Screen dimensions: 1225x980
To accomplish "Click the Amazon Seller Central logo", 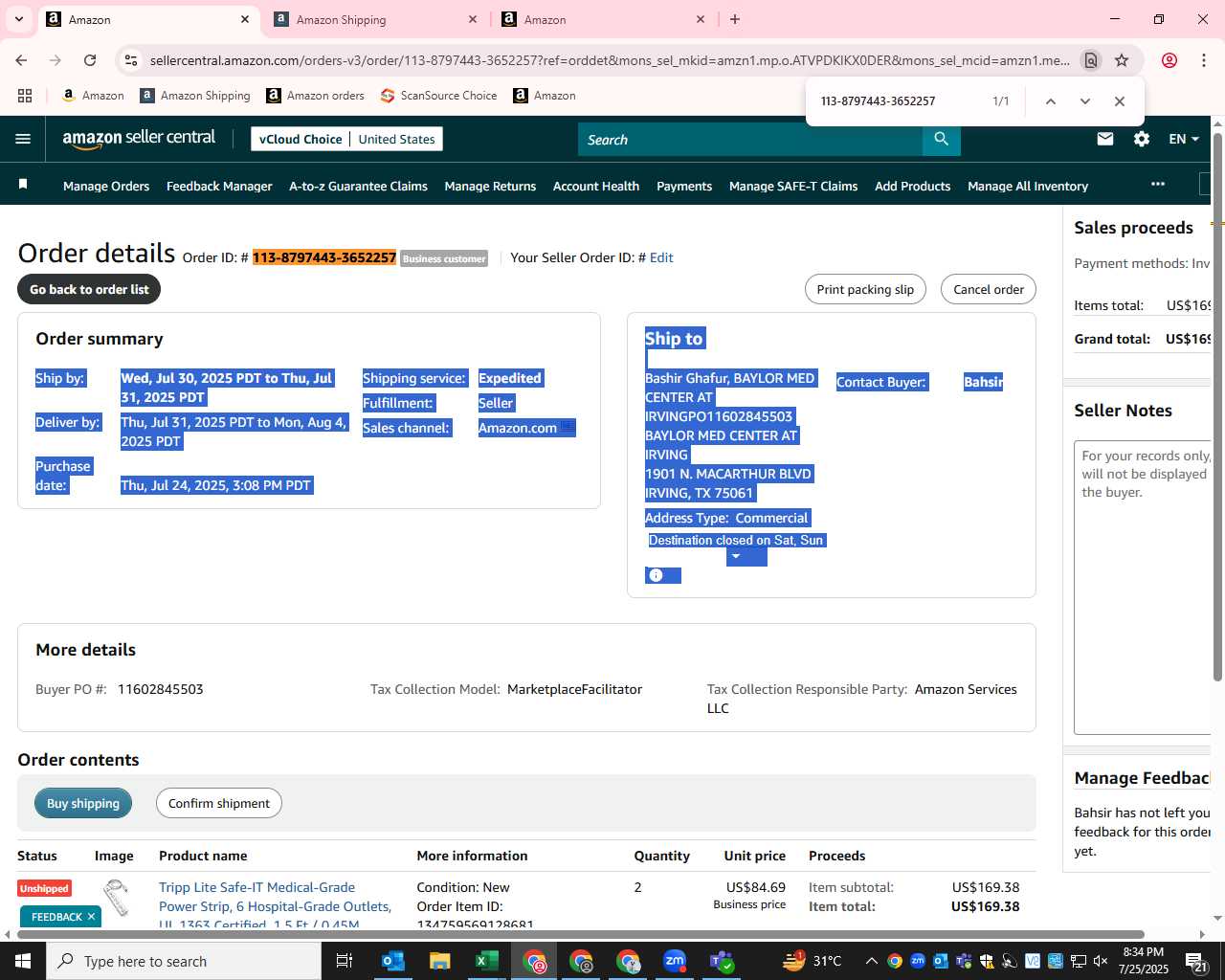I will (139, 139).
